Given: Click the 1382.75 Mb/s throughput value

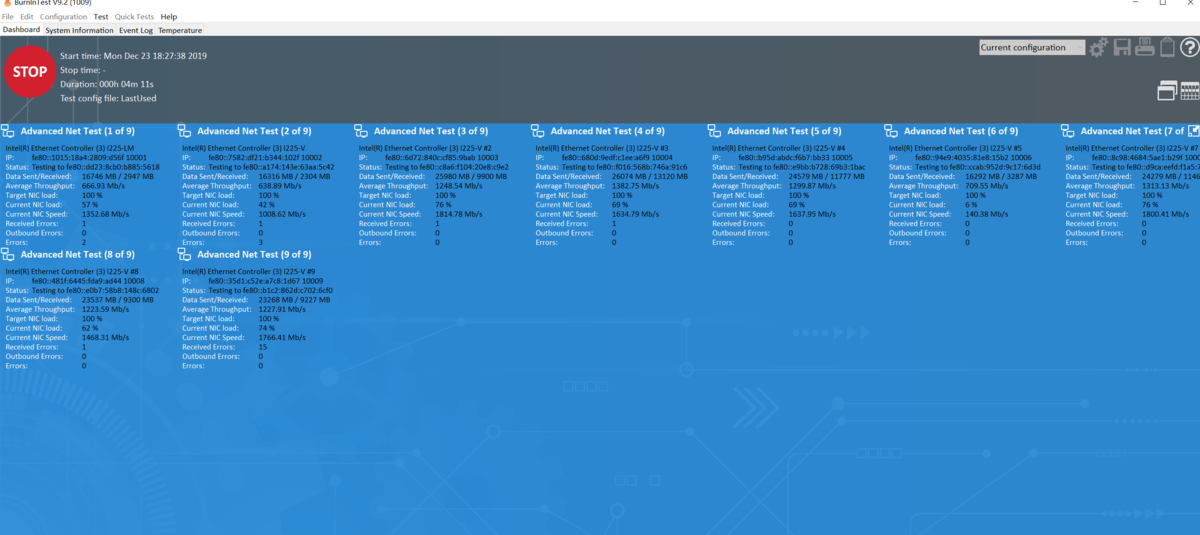Looking at the screenshot, I should (637, 186).
